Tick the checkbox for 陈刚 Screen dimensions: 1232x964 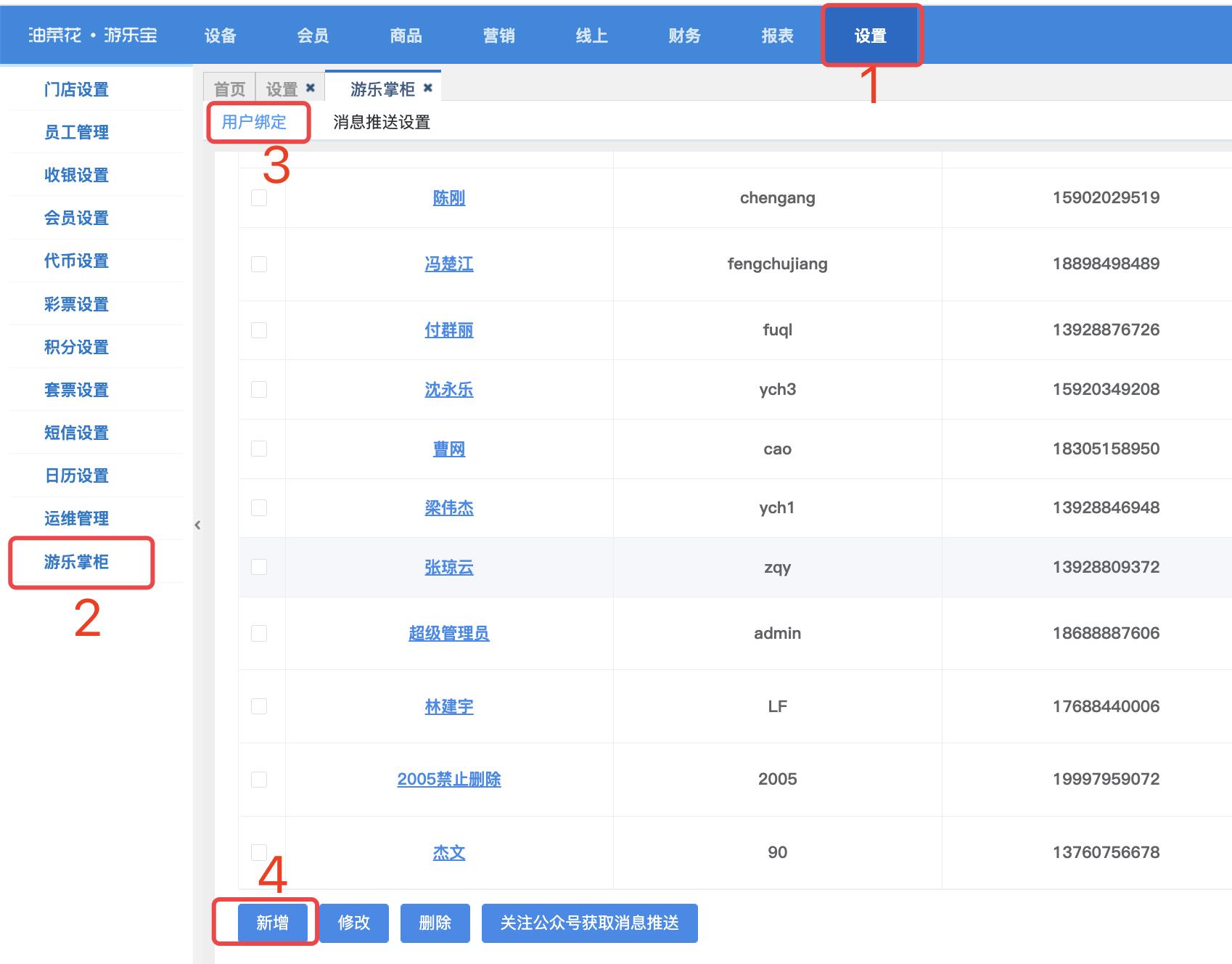pyautogui.click(x=259, y=197)
